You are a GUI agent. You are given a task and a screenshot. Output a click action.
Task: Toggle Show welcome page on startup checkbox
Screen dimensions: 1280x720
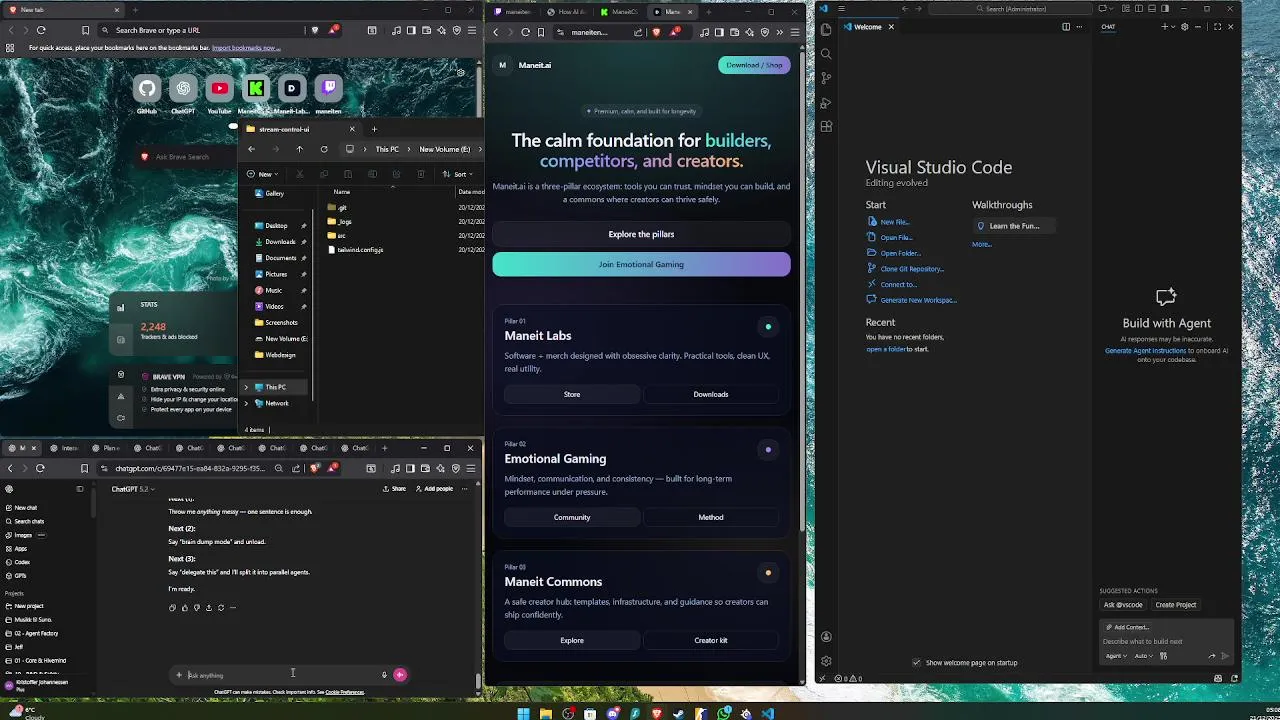[x=916, y=662]
